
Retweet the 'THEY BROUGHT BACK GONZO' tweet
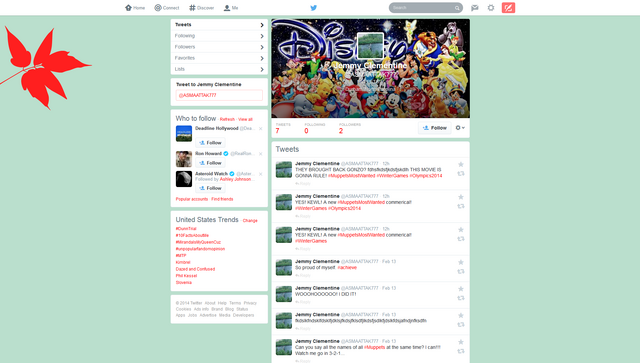461,174
